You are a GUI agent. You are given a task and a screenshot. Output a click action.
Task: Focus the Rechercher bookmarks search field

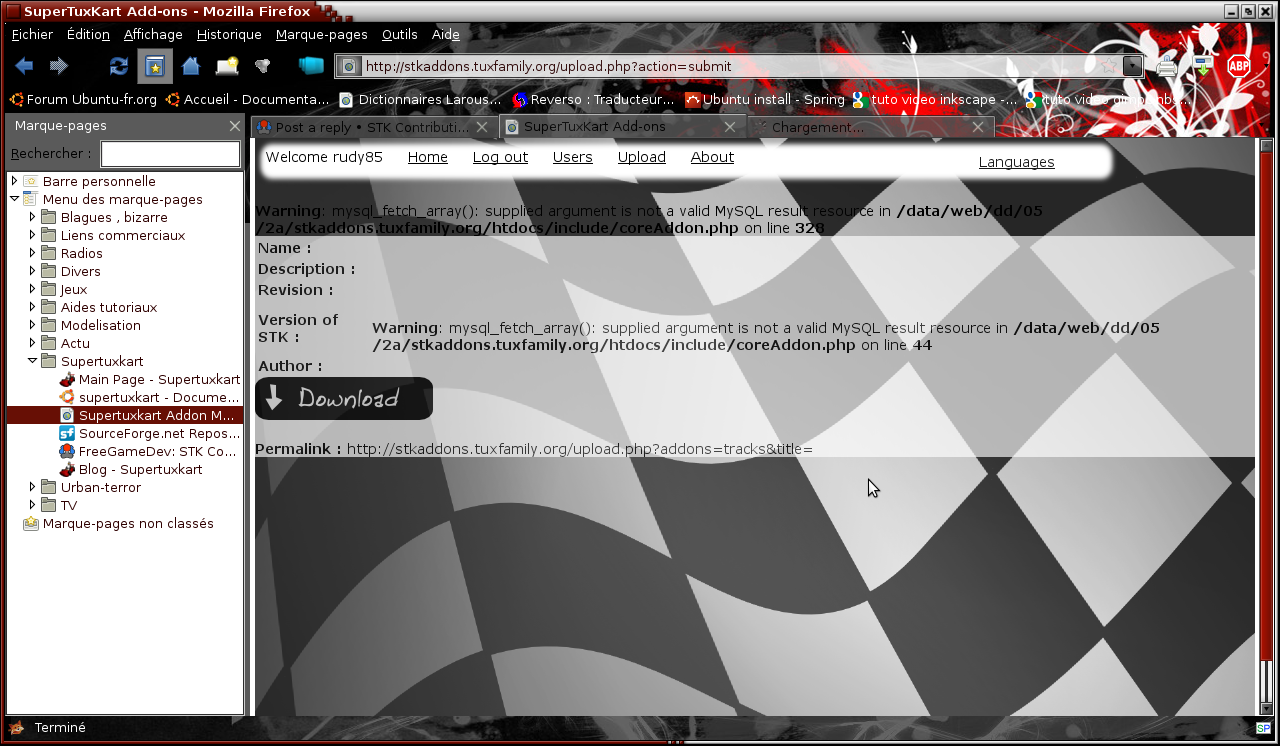tap(170, 154)
